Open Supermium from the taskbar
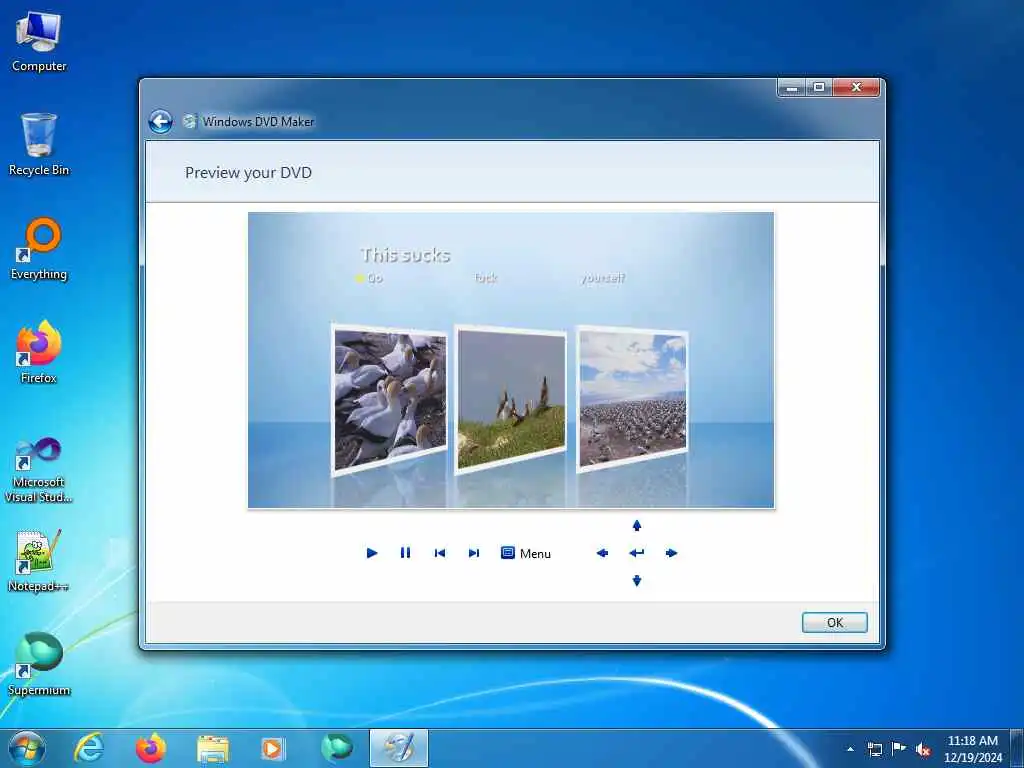 [x=336, y=748]
